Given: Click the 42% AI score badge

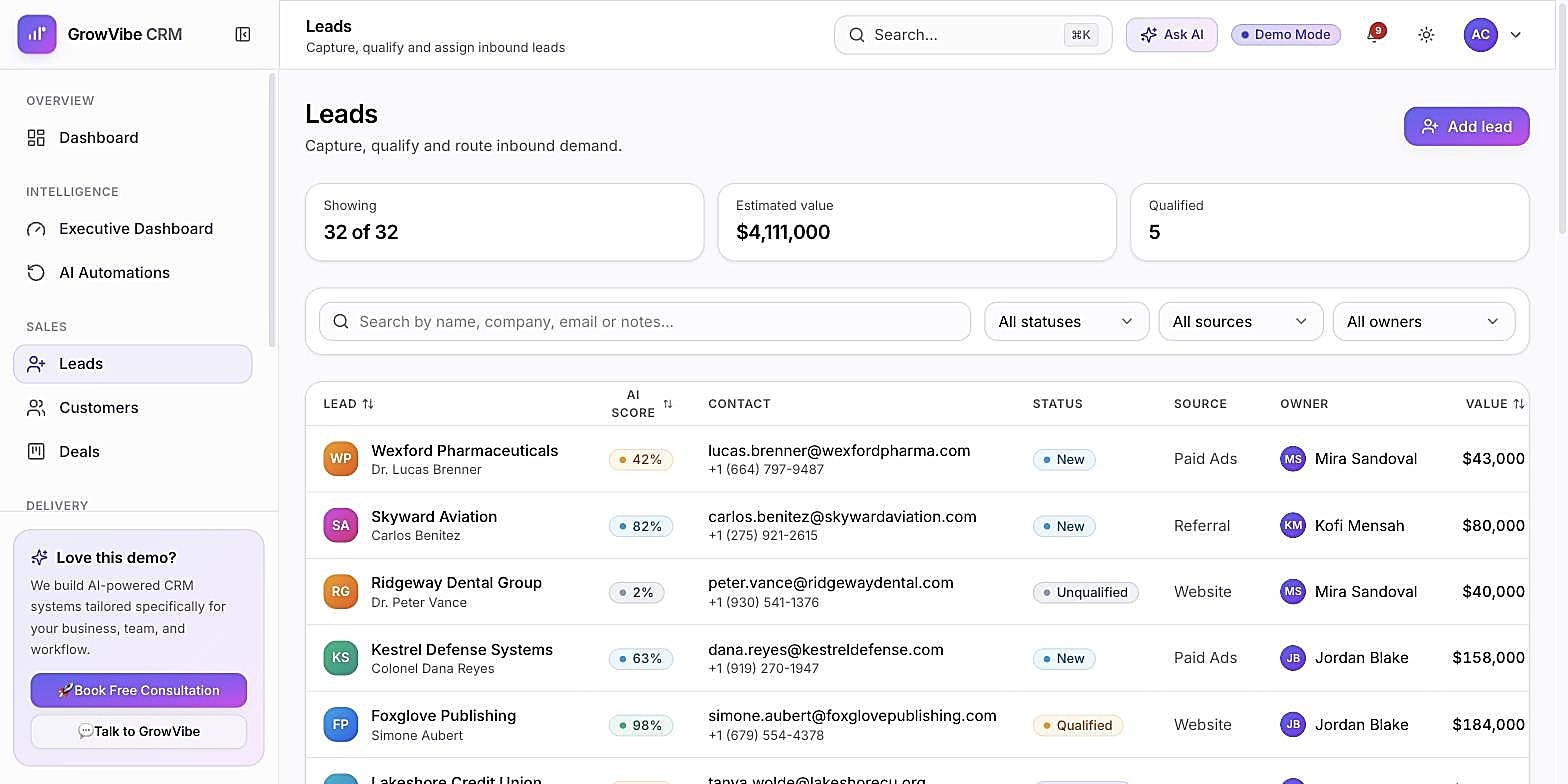Looking at the screenshot, I should tap(641, 460).
